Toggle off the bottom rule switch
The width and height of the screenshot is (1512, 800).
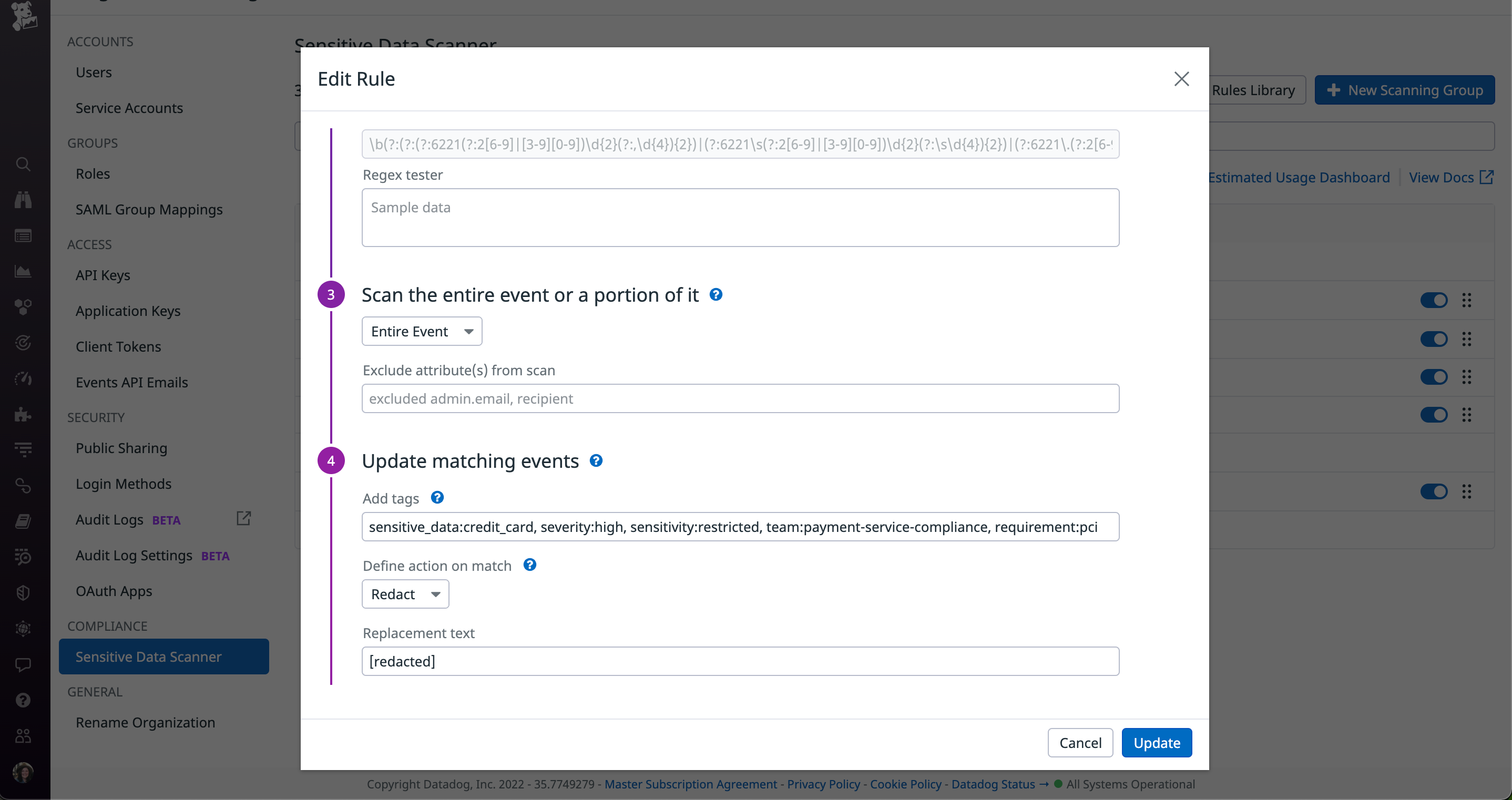tap(1434, 491)
